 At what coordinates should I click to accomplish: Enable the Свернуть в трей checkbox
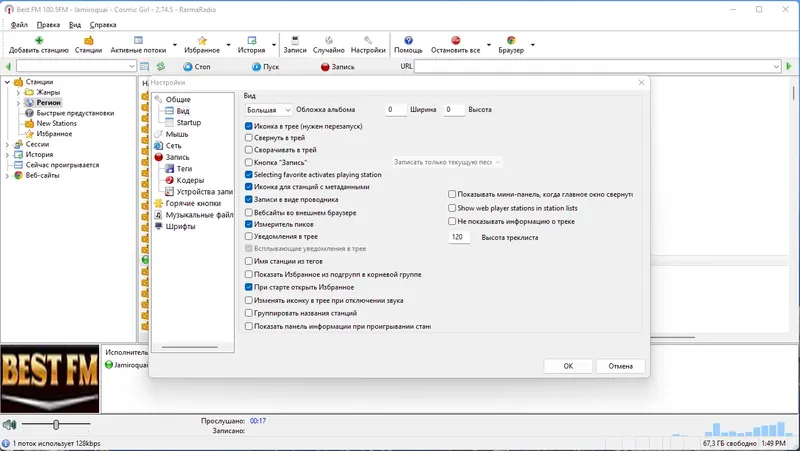(x=248, y=138)
